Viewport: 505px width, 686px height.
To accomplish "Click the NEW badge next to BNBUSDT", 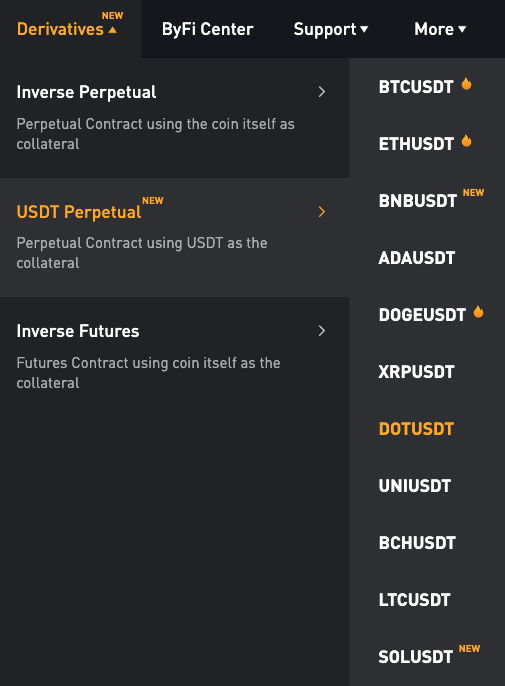I will coord(473,192).
